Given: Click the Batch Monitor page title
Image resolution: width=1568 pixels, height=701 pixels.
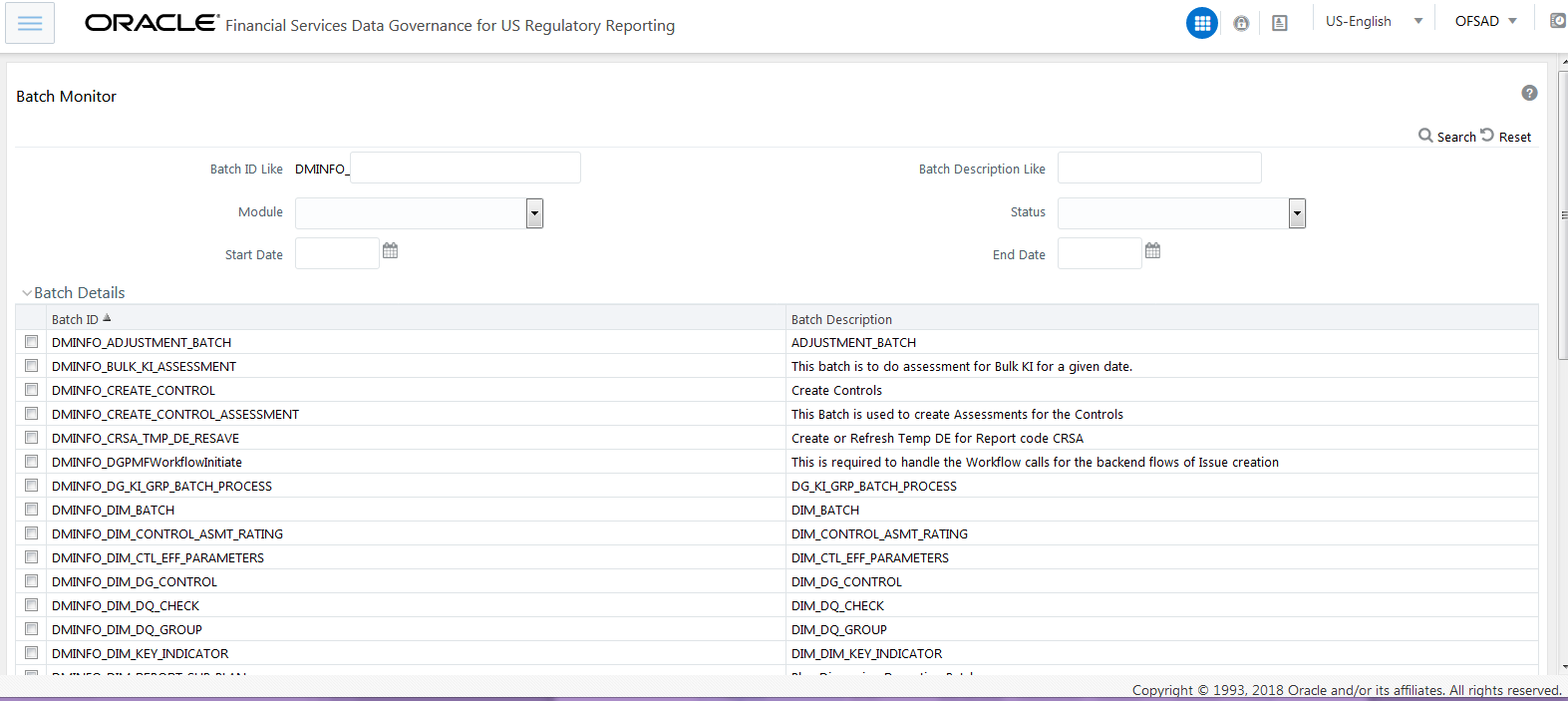Looking at the screenshot, I should coord(66,96).
